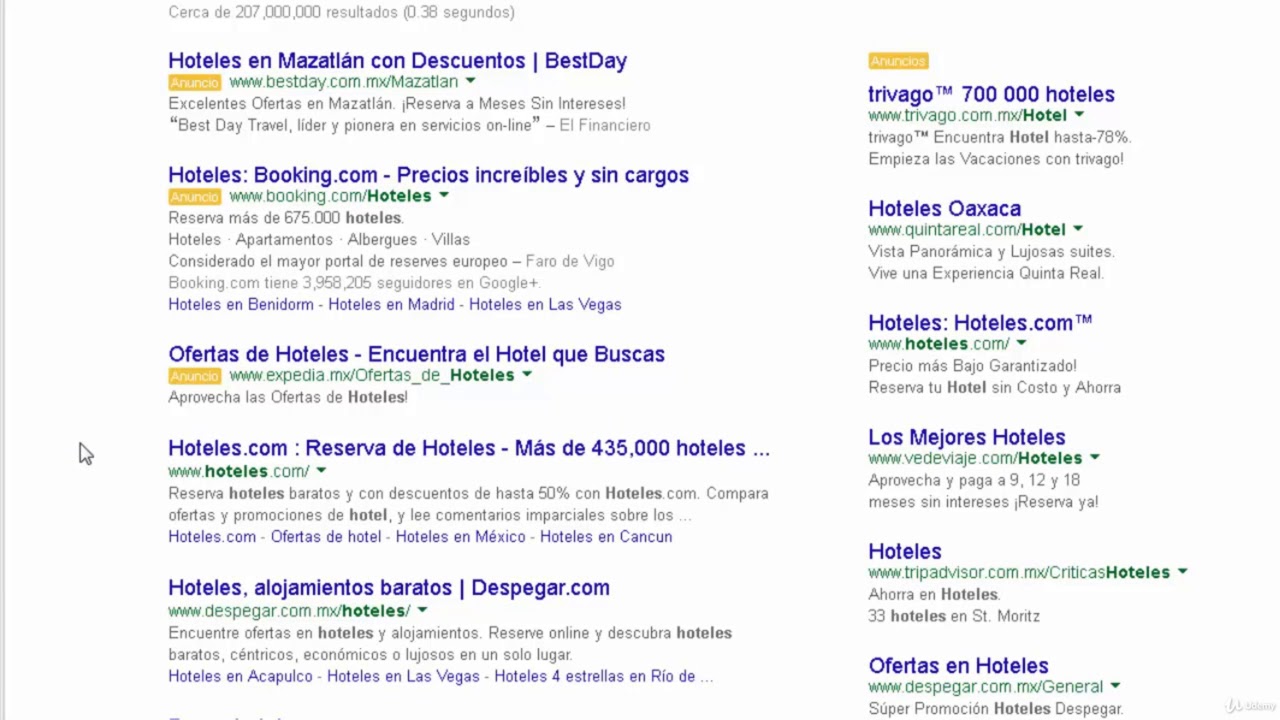Open Ofertas de Hoteles Expedia result title
The image size is (1280, 720).
[416, 354]
